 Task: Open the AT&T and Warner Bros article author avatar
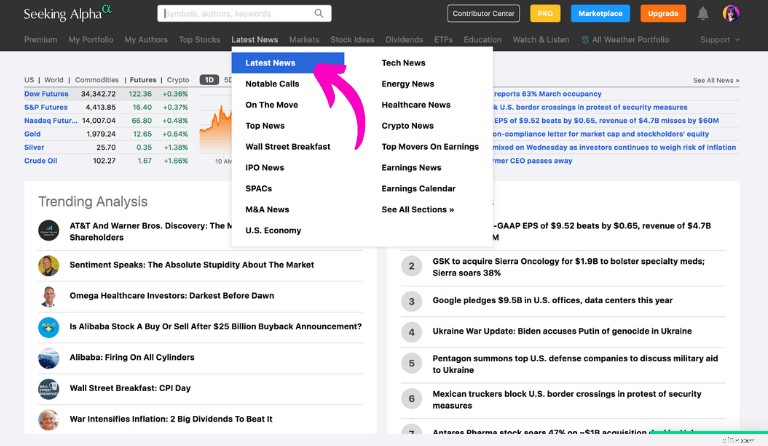(48, 231)
